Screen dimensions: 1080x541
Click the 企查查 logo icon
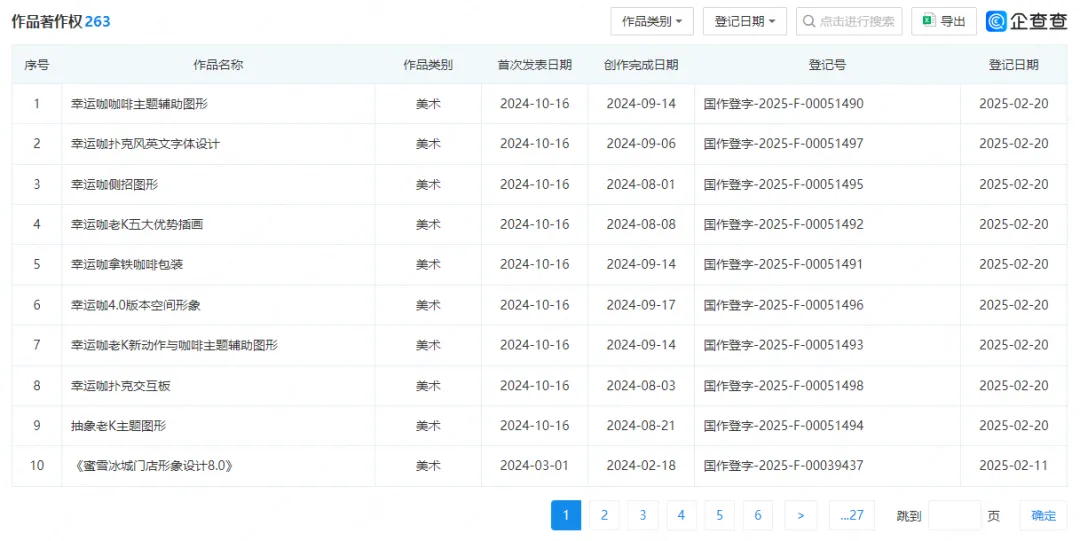[996, 21]
